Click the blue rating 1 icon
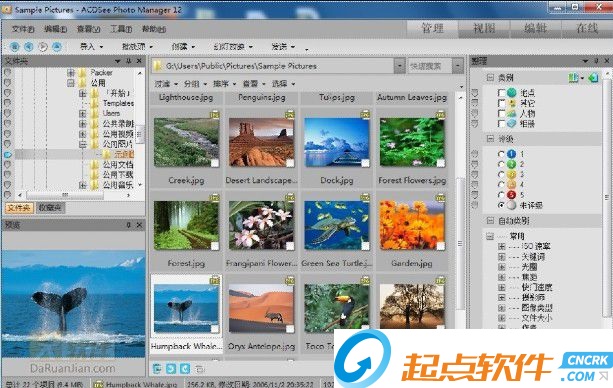613x388 pixels. point(511,154)
